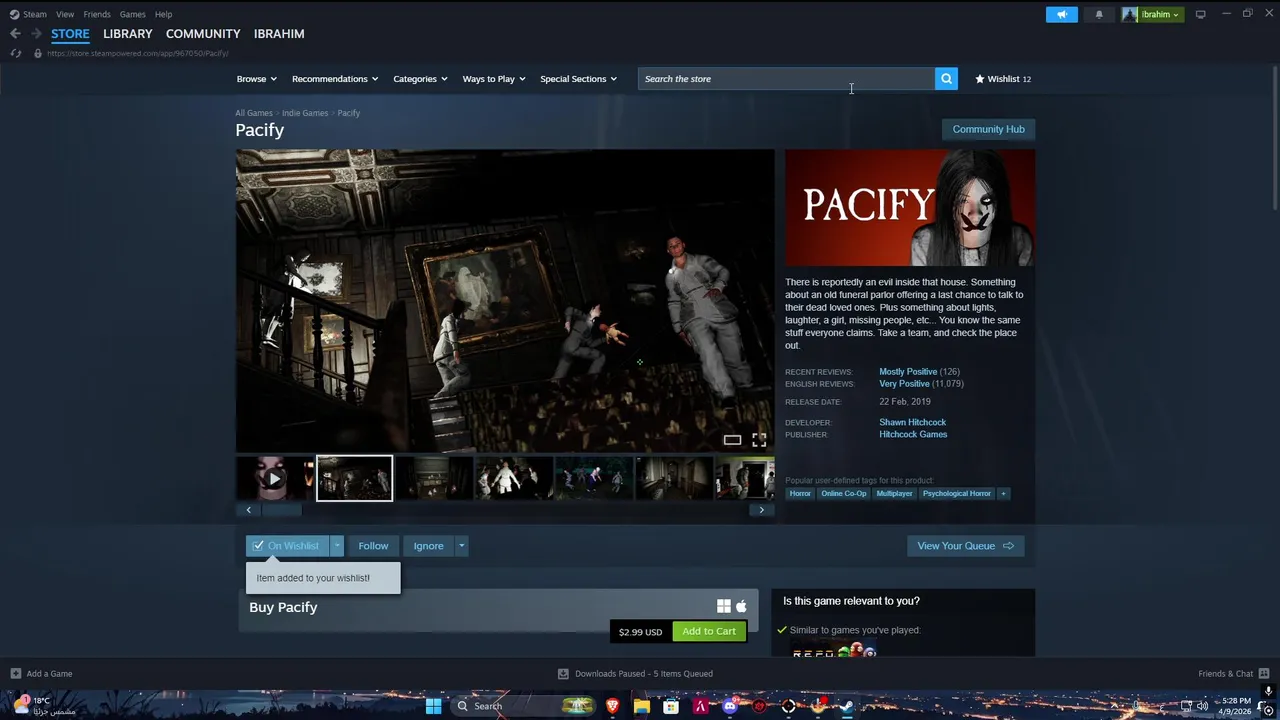Open the On Wishlist dropdown arrow
Image resolution: width=1280 pixels, height=720 pixels.
click(337, 546)
